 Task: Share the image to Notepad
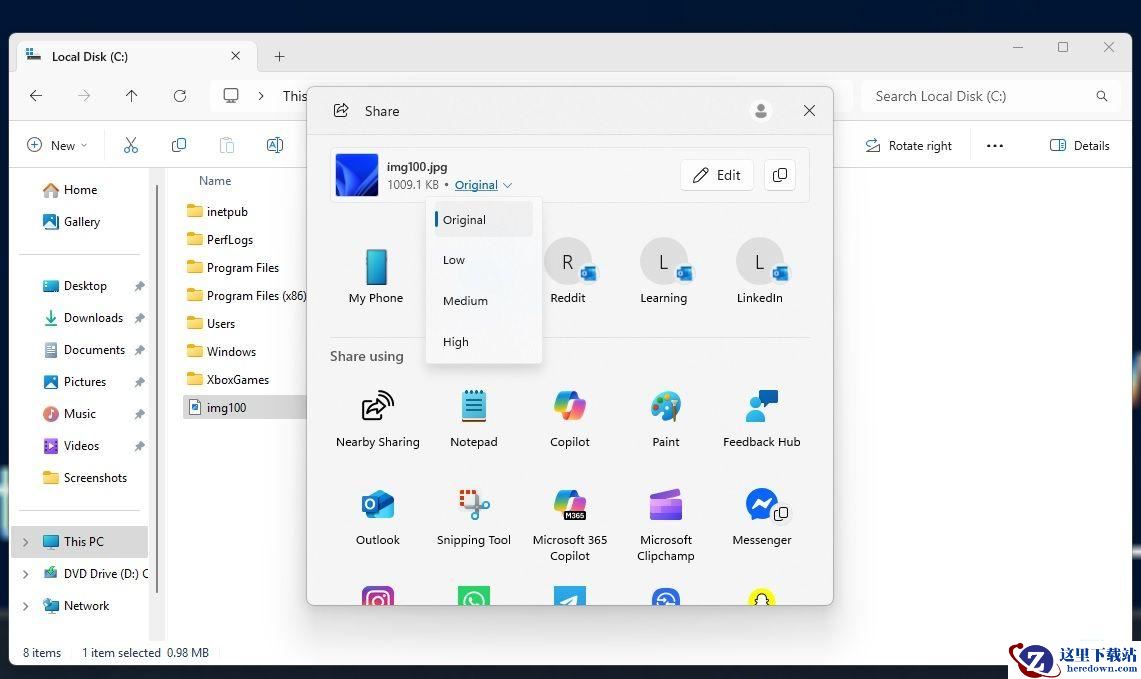point(474,419)
